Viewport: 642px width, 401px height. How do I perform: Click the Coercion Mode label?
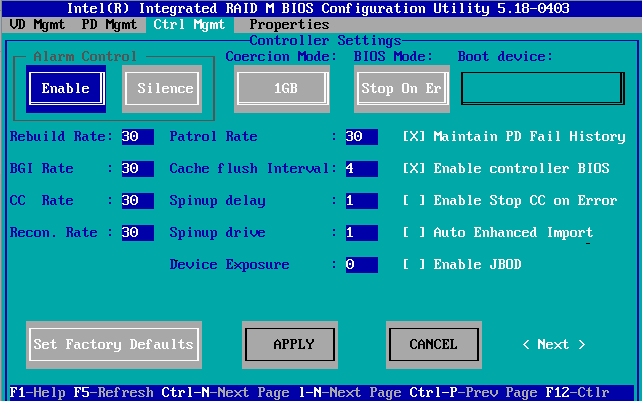[x=281, y=57]
